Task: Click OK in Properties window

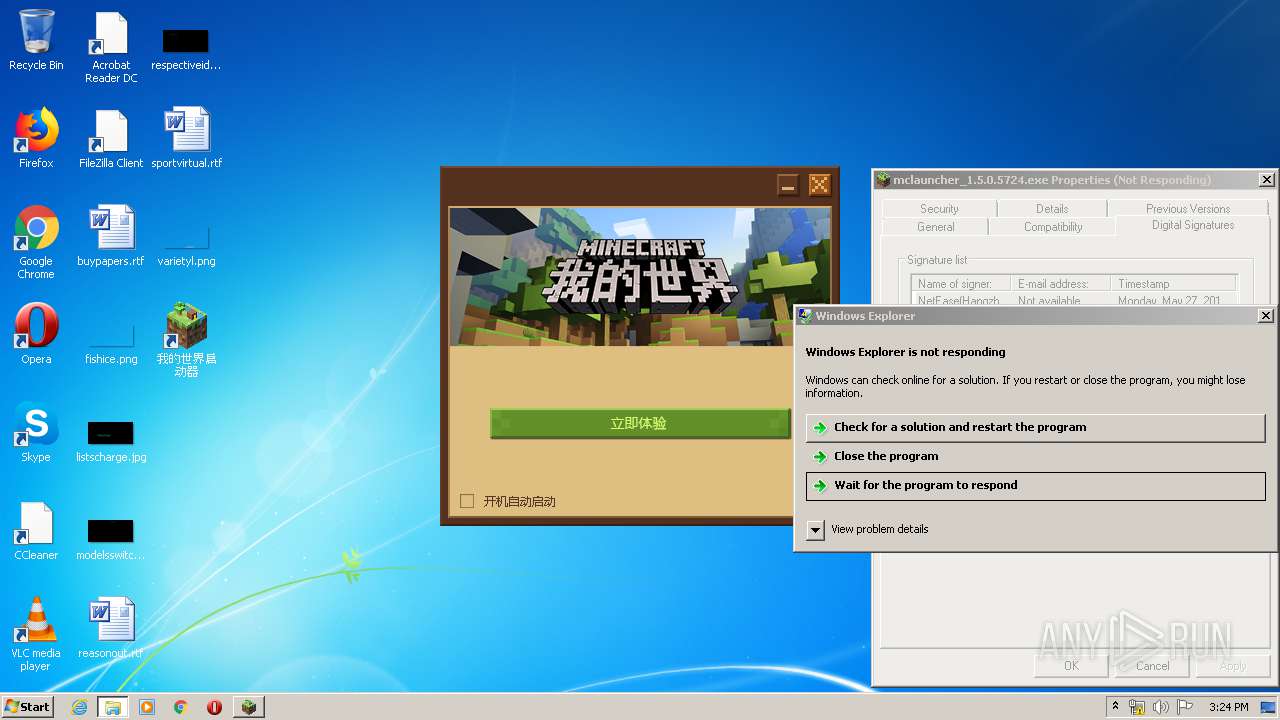Action: coord(1071,666)
